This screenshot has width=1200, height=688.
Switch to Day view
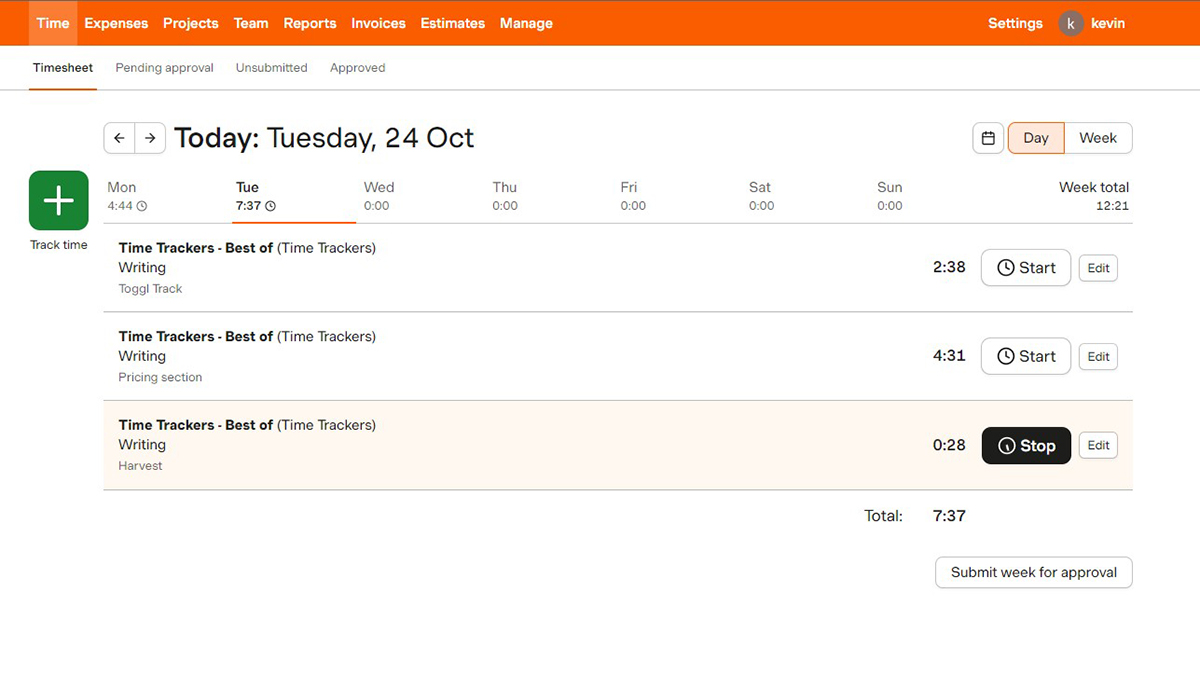1035,137
